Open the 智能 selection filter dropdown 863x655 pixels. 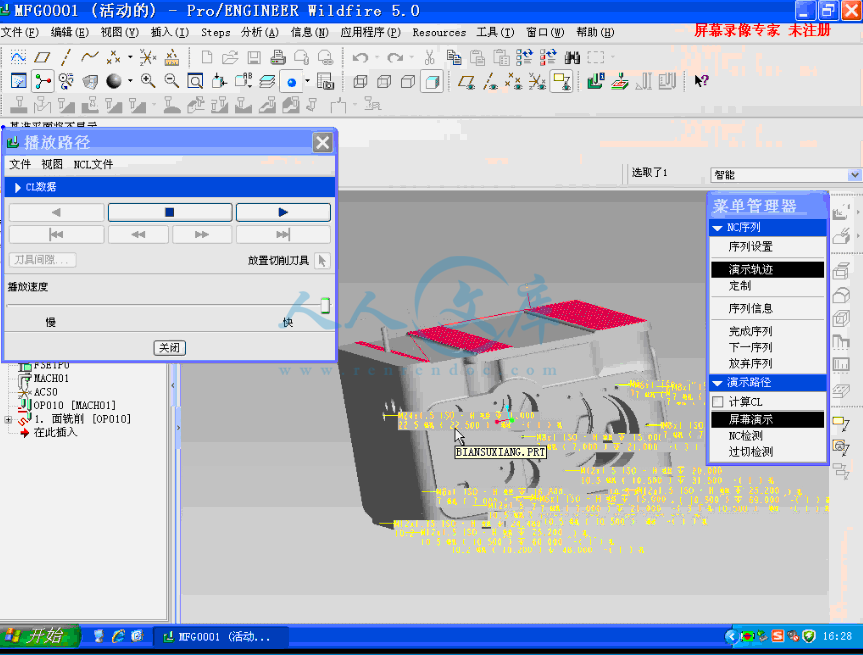854,175
